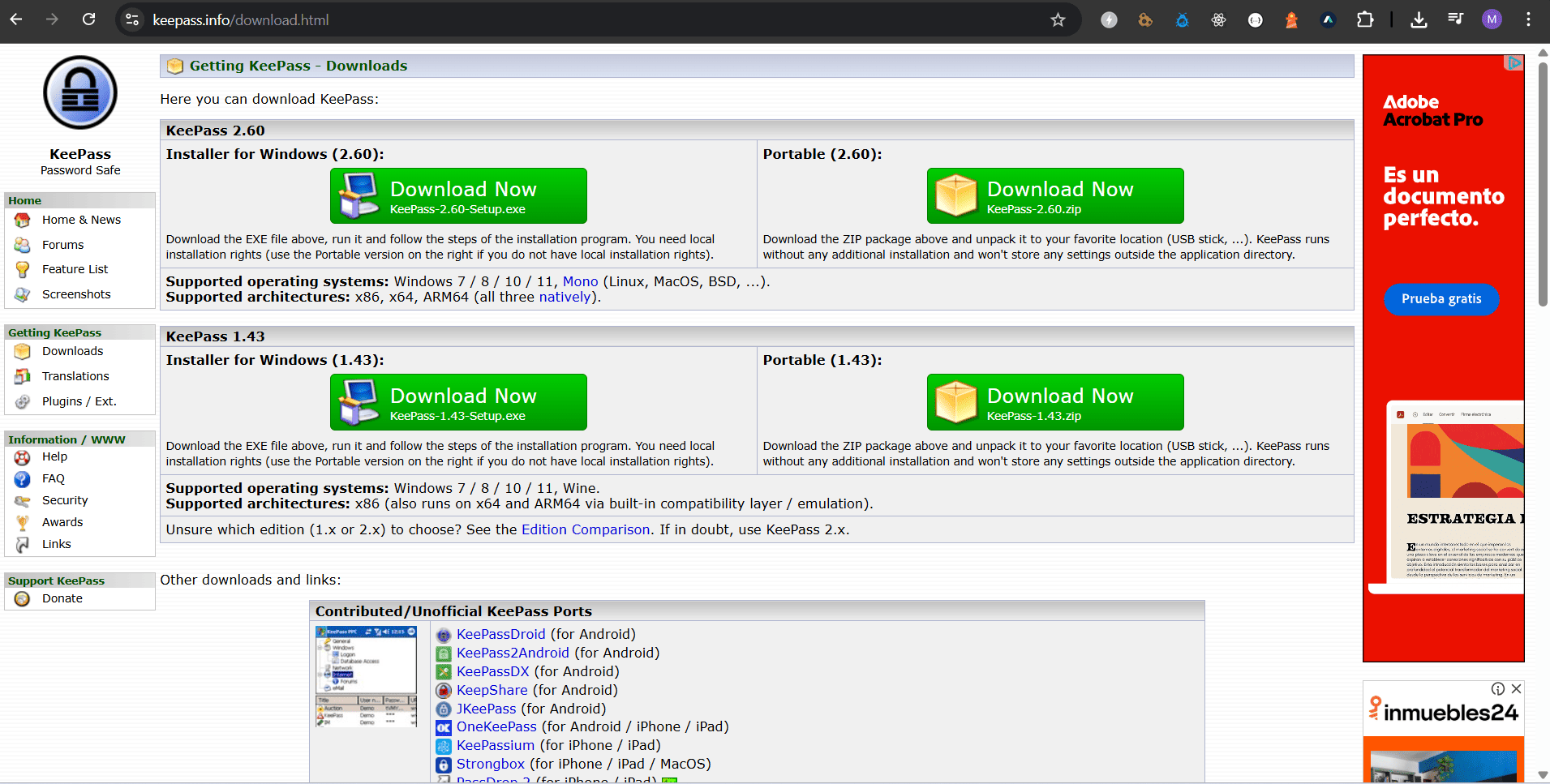1550x784 pixels.
Task: Download the KeePass-1.43.zip portable package
Action: (x=1054, y=402)
